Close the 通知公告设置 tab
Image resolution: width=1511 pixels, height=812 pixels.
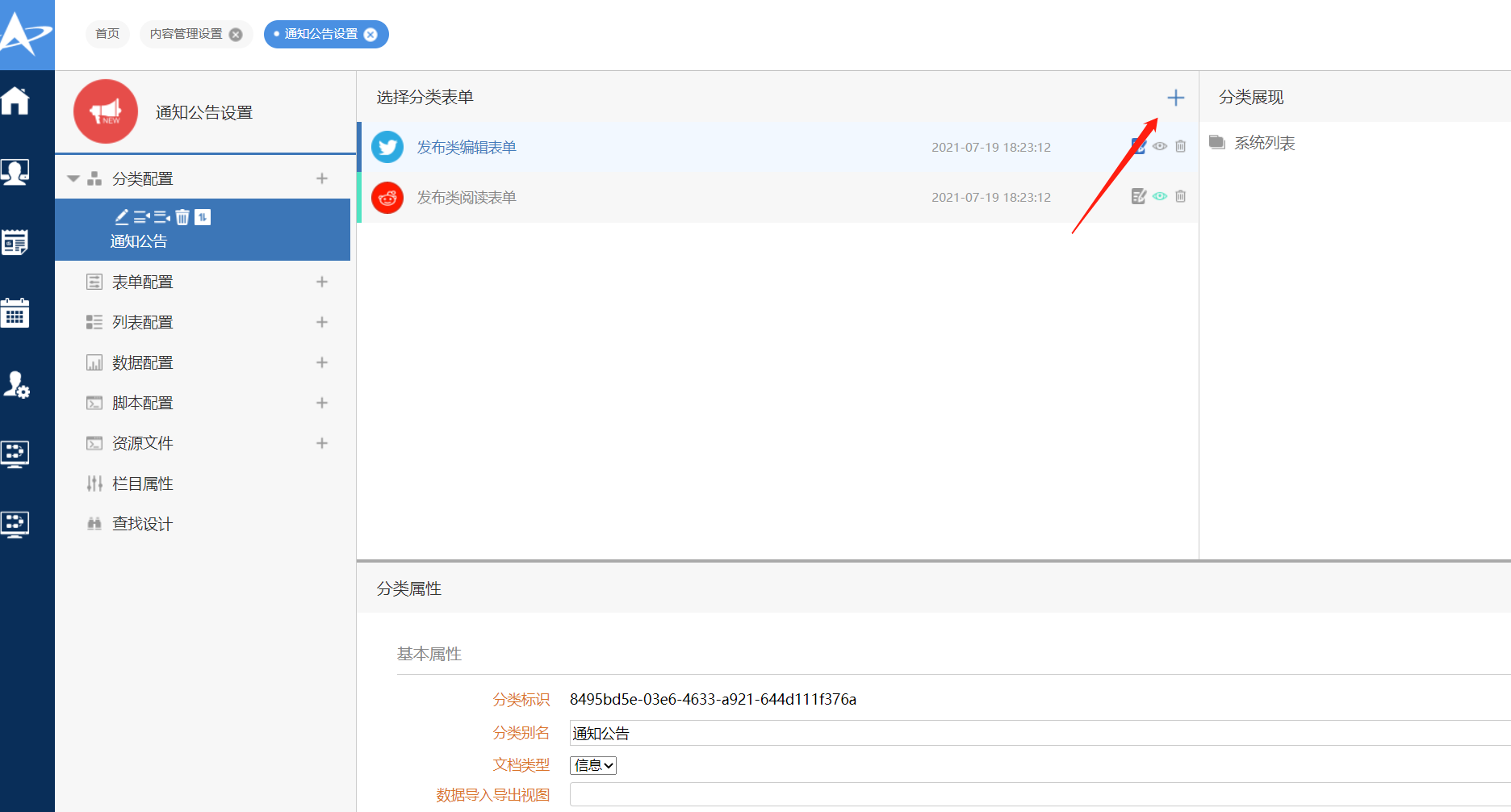click(370, 35)
